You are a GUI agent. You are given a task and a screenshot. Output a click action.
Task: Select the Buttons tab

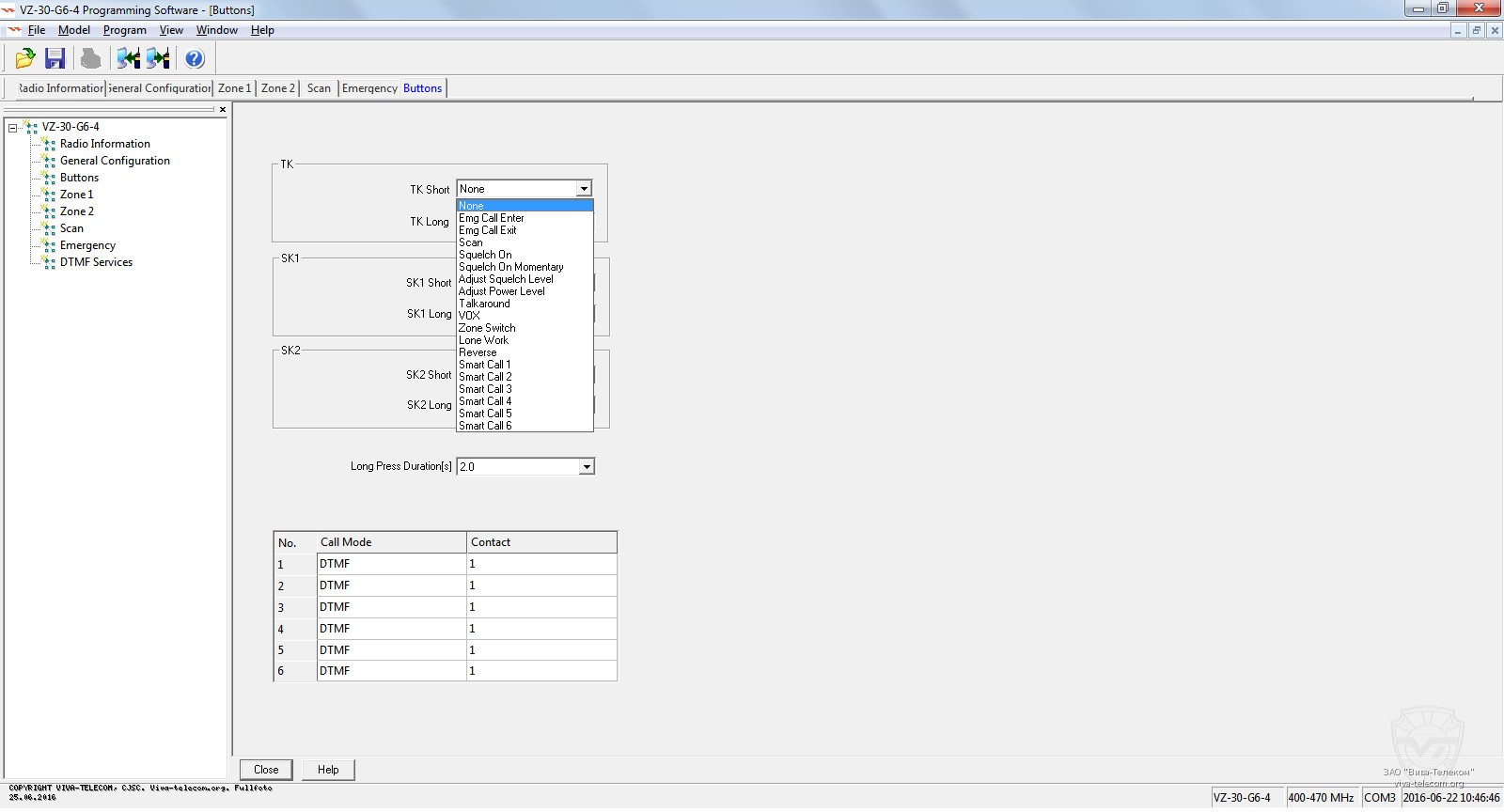click(x=422, y=88)
